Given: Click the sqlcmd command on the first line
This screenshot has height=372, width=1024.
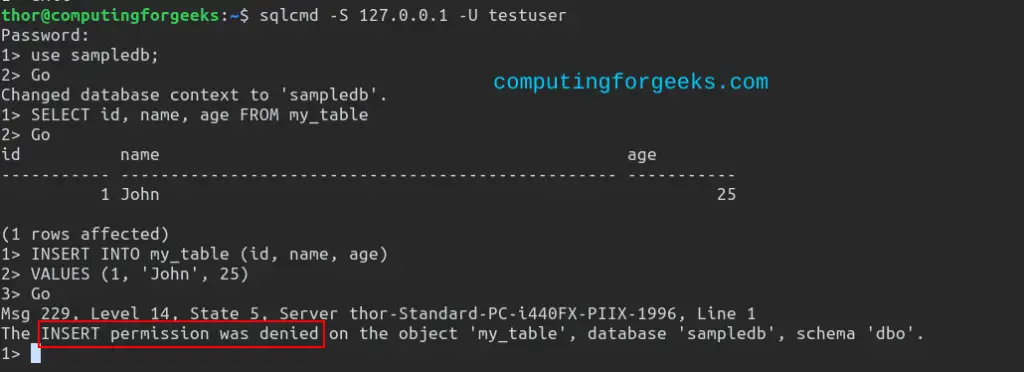Looking at the screenshot, I should click(x=413, y=16).
